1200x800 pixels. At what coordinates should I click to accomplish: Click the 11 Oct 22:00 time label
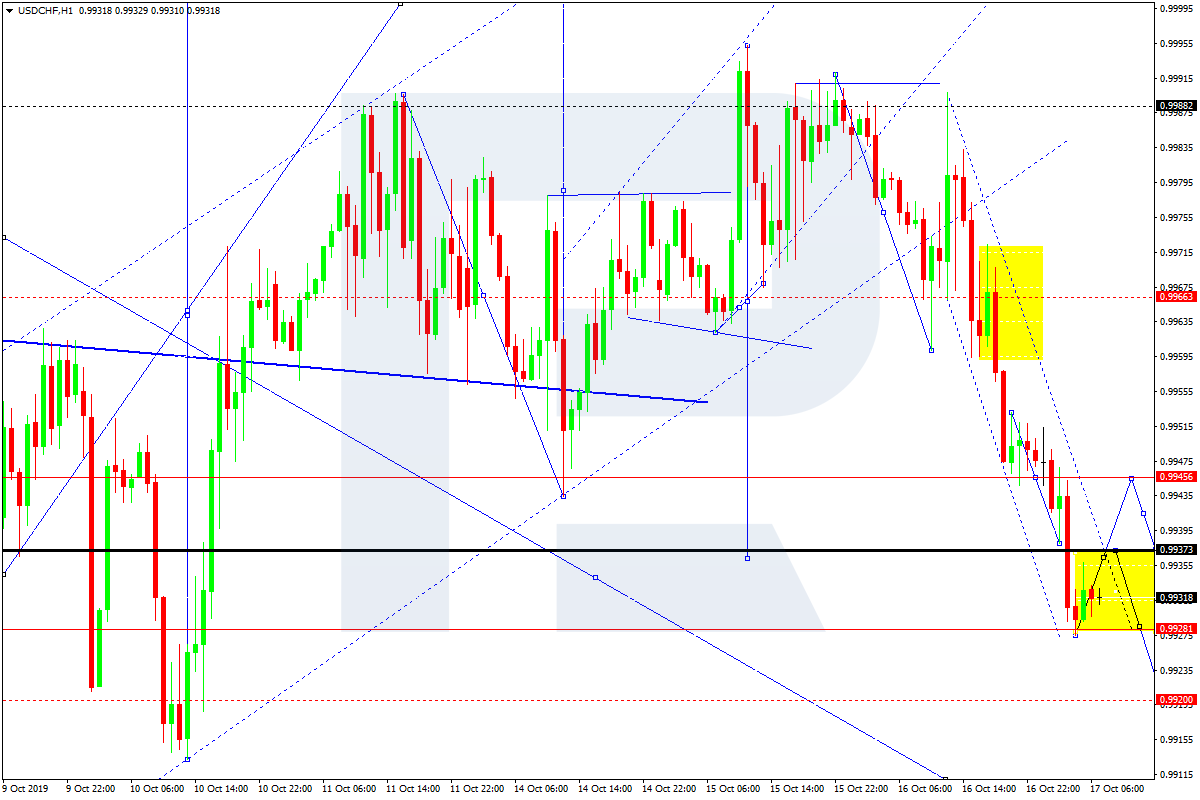pos(475,789)
